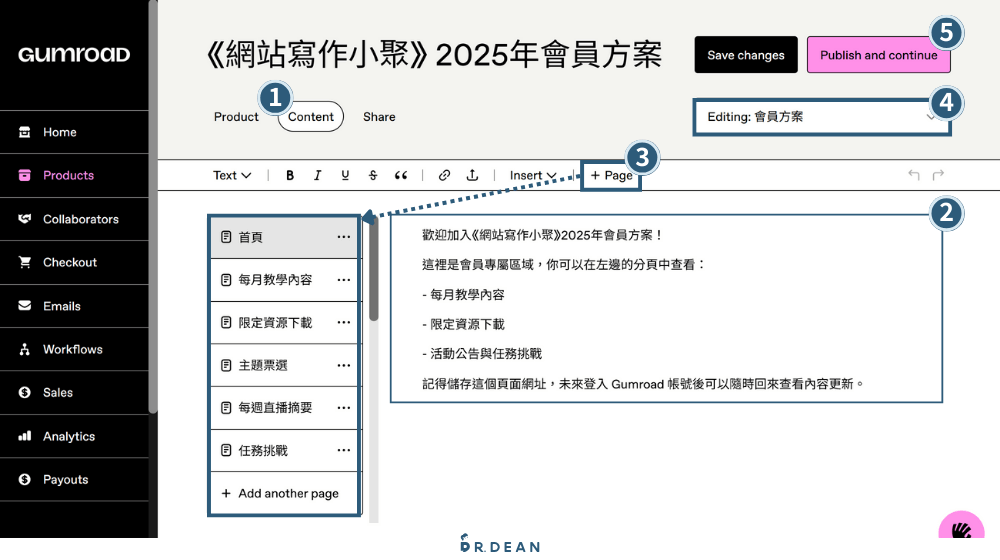Toggle underline formatting
The height and width of the screenshot is (560, 1000).
coord(345,175)
